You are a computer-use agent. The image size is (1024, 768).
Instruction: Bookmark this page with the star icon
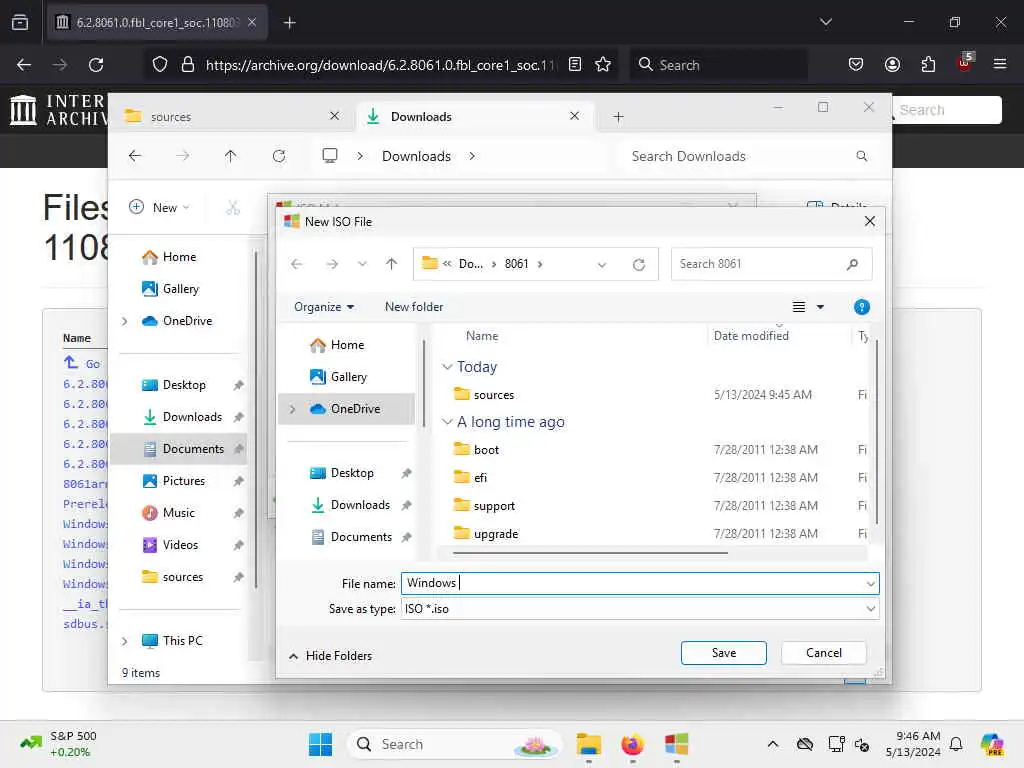[x=603, y=65]
